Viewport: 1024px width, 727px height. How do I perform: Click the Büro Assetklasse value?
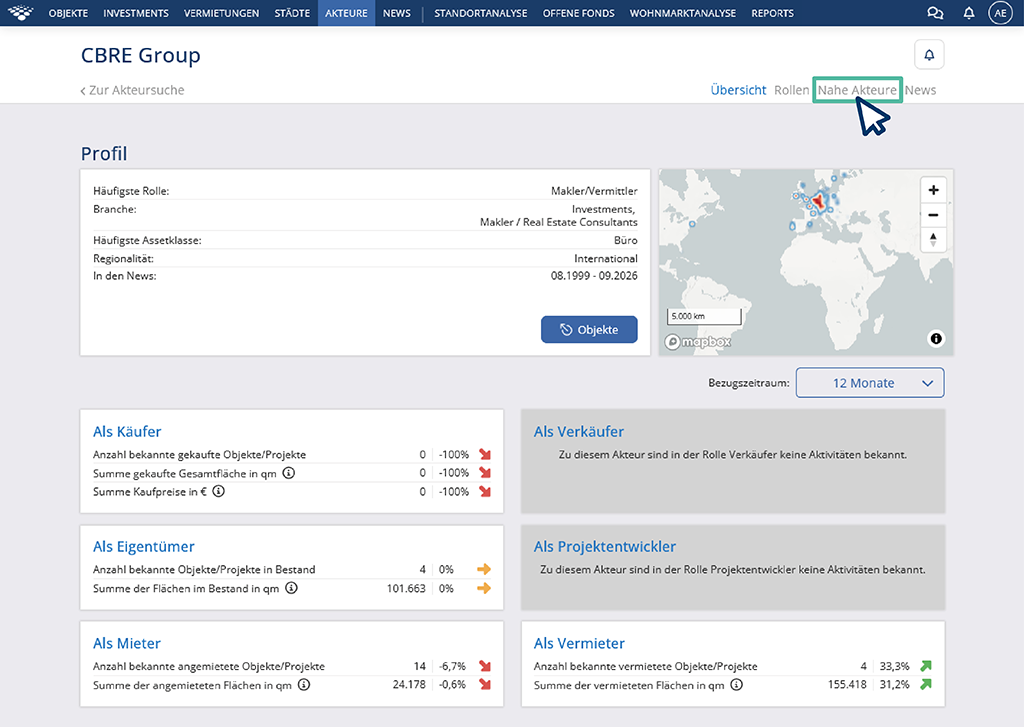[x=626, y=240]
